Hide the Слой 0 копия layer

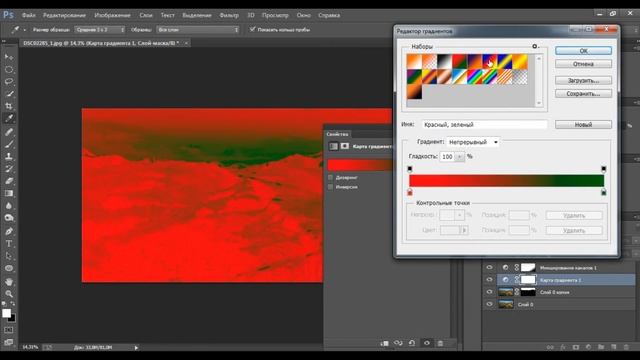pos(489,292)
